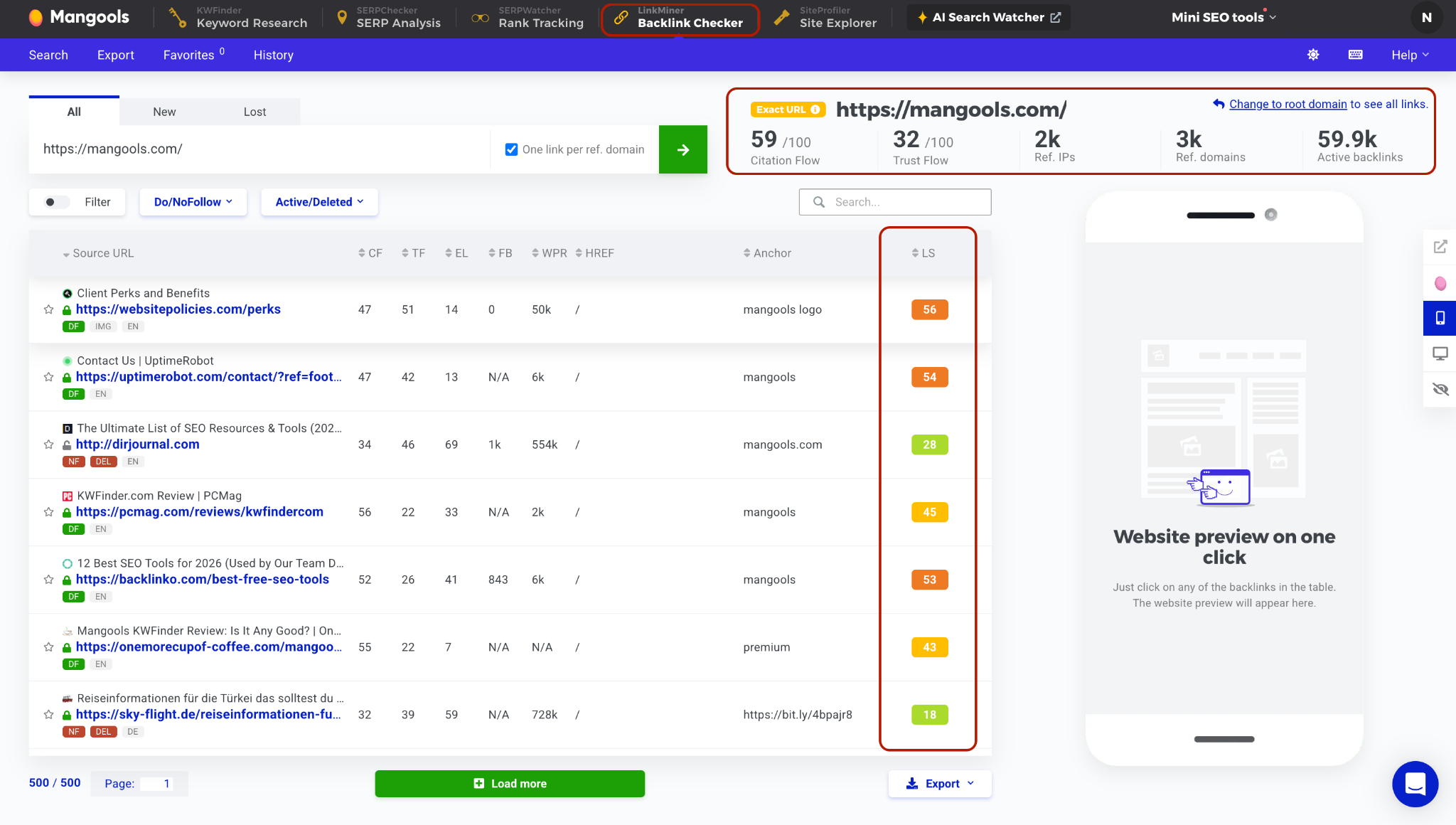Favorite the backlinko.com backlink
The width and height of the screenshot is (1456, 825).
click(48, 580)
